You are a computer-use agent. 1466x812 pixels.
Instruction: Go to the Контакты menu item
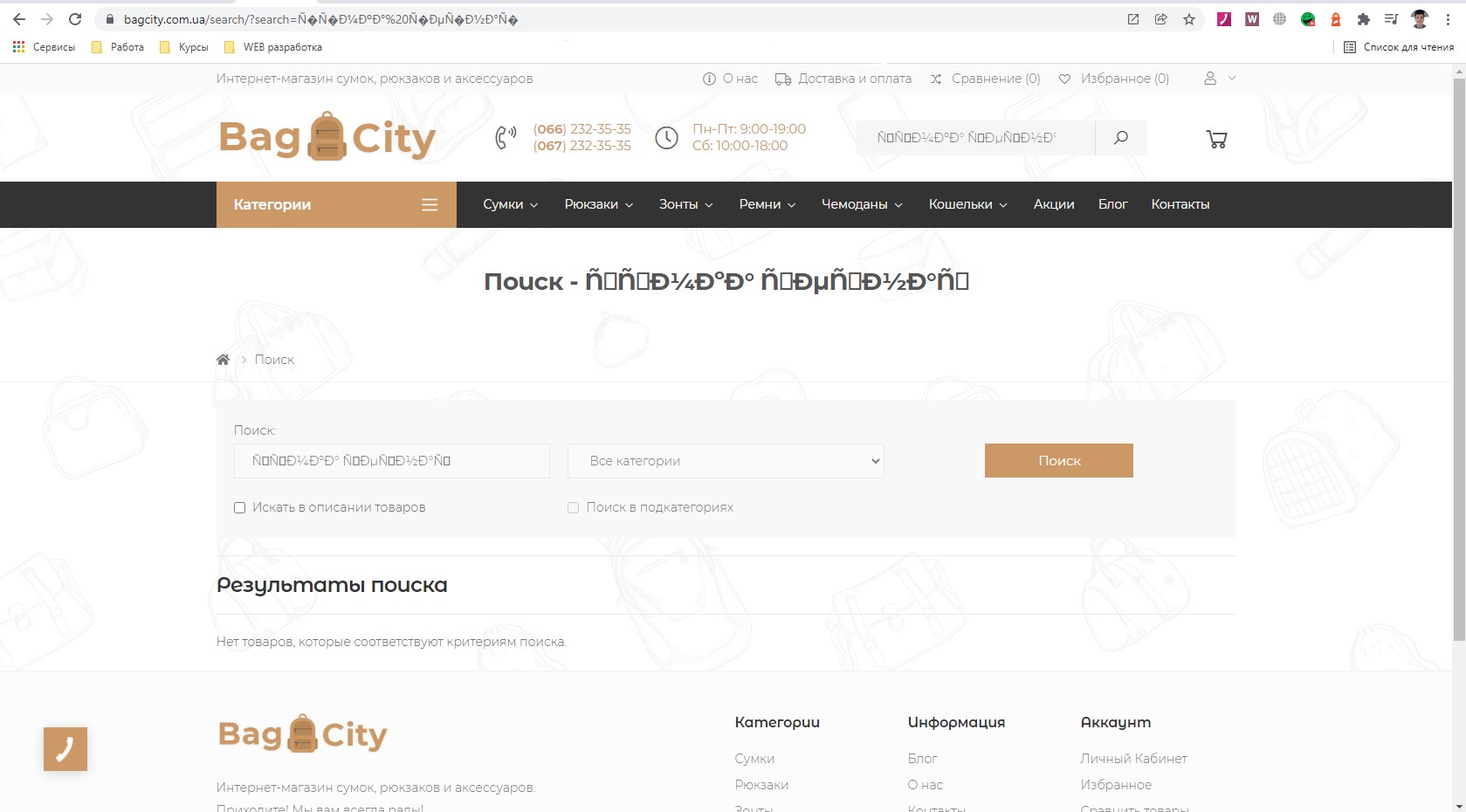point(1180,204)
